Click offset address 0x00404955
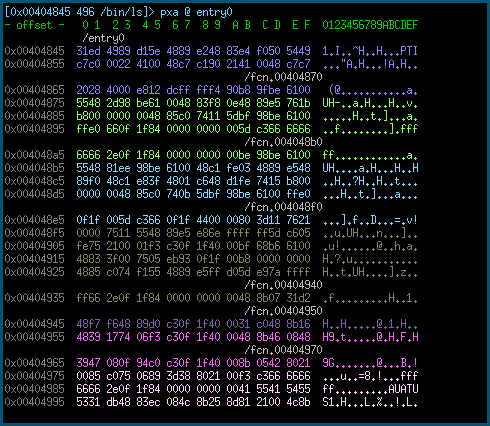 click(x=34, y=337)
